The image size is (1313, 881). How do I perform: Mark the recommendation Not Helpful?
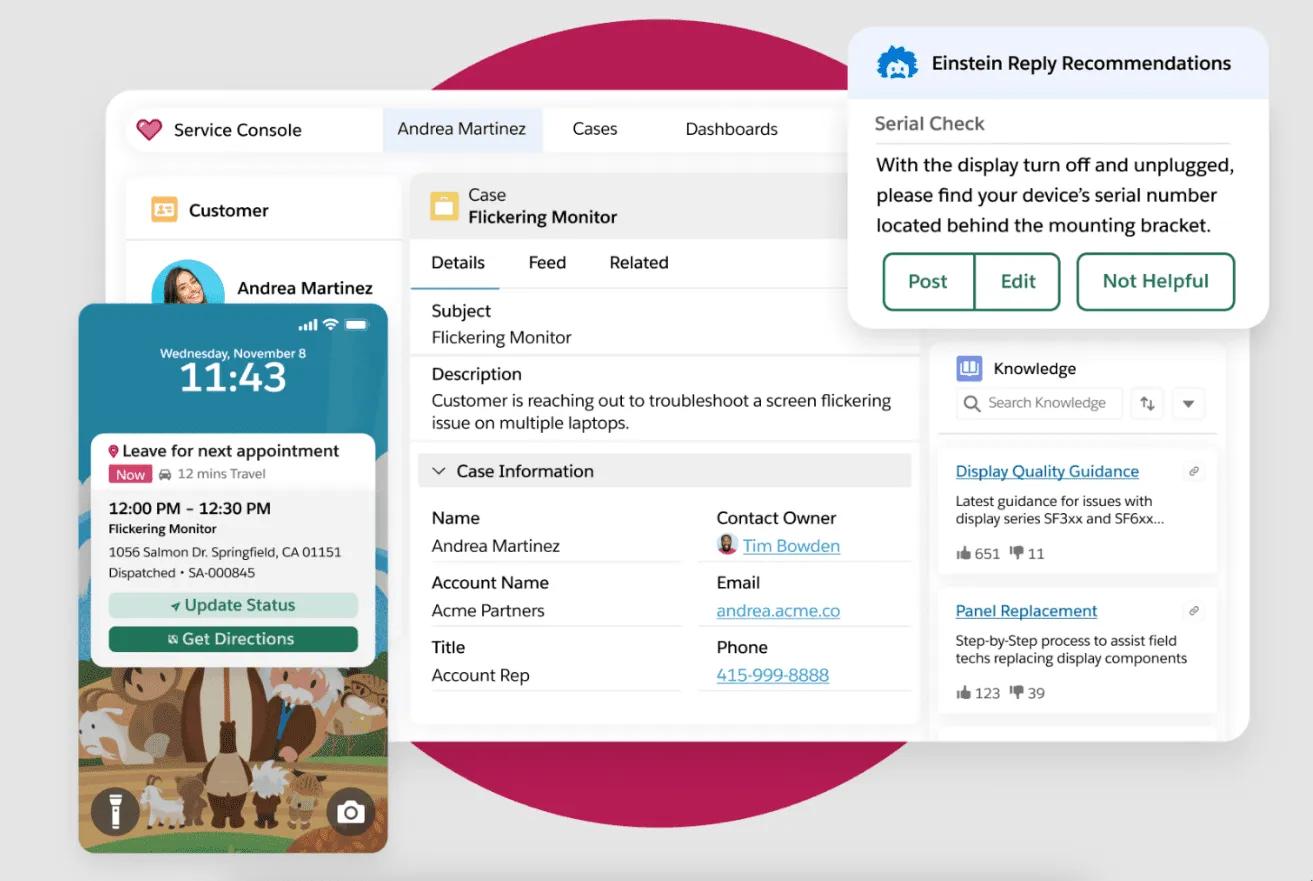pyautogui.click(x=1156, y=282)
